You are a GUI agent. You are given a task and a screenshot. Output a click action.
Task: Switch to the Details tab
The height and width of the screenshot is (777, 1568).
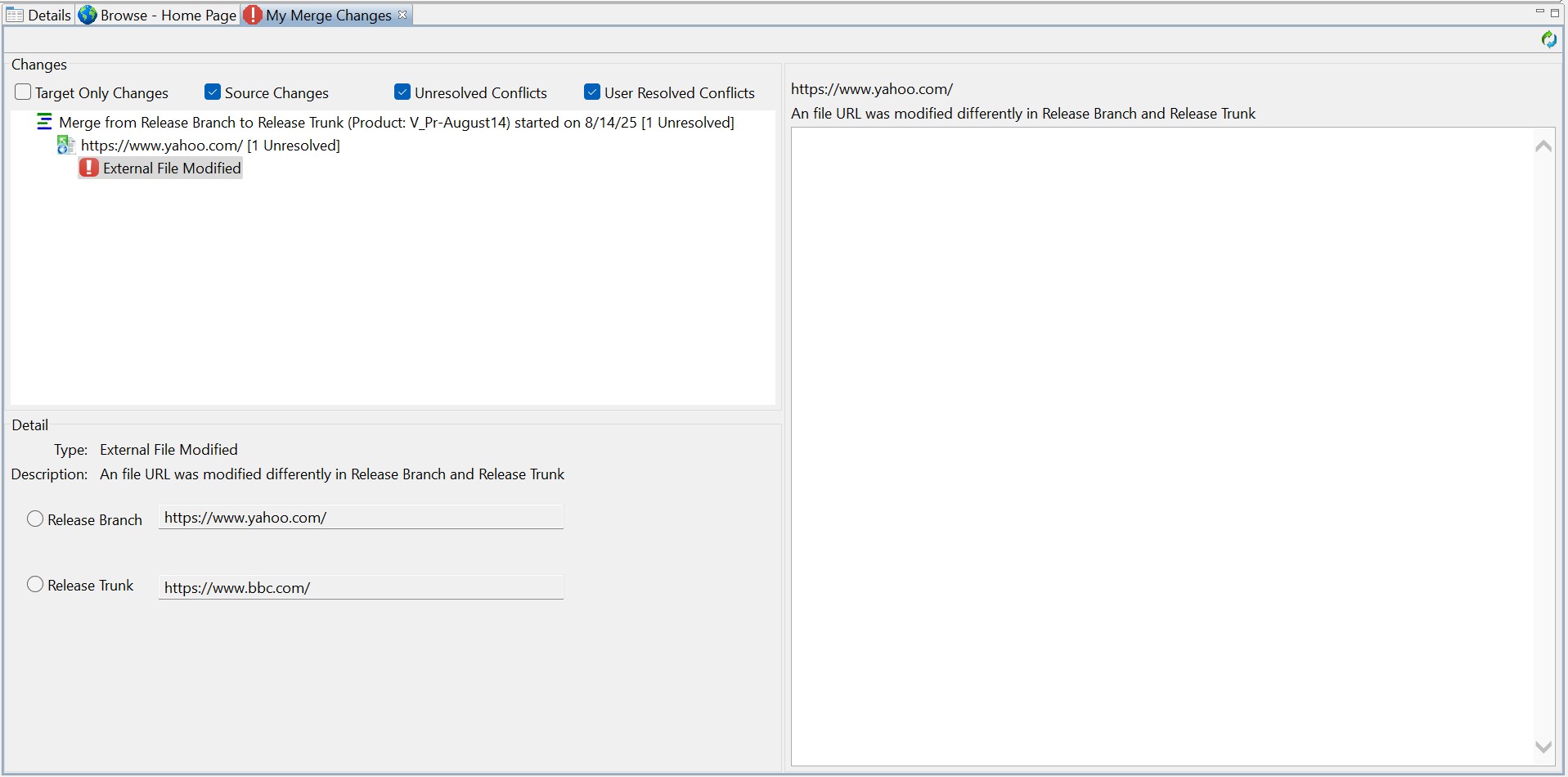click(48, 15)
